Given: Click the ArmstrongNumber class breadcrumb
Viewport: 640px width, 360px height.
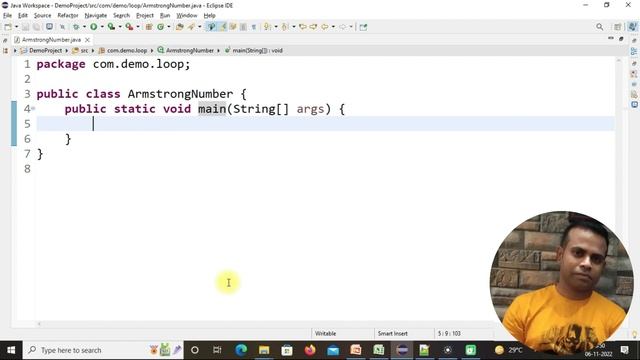Looking at the screenshot, I should pyautogui.click(x=185, y=51).
